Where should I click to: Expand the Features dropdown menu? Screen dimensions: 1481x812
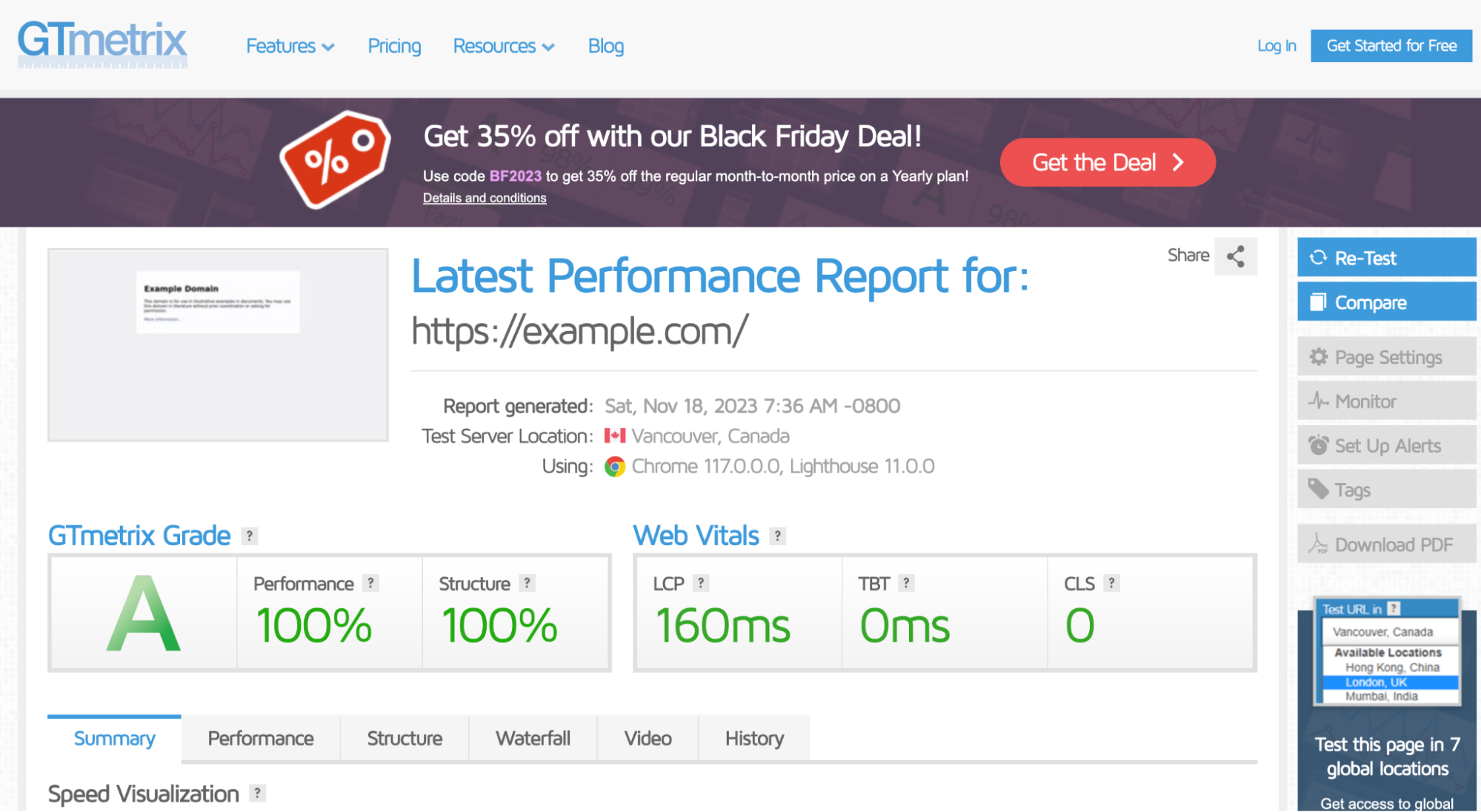click(x=290, y=46)
